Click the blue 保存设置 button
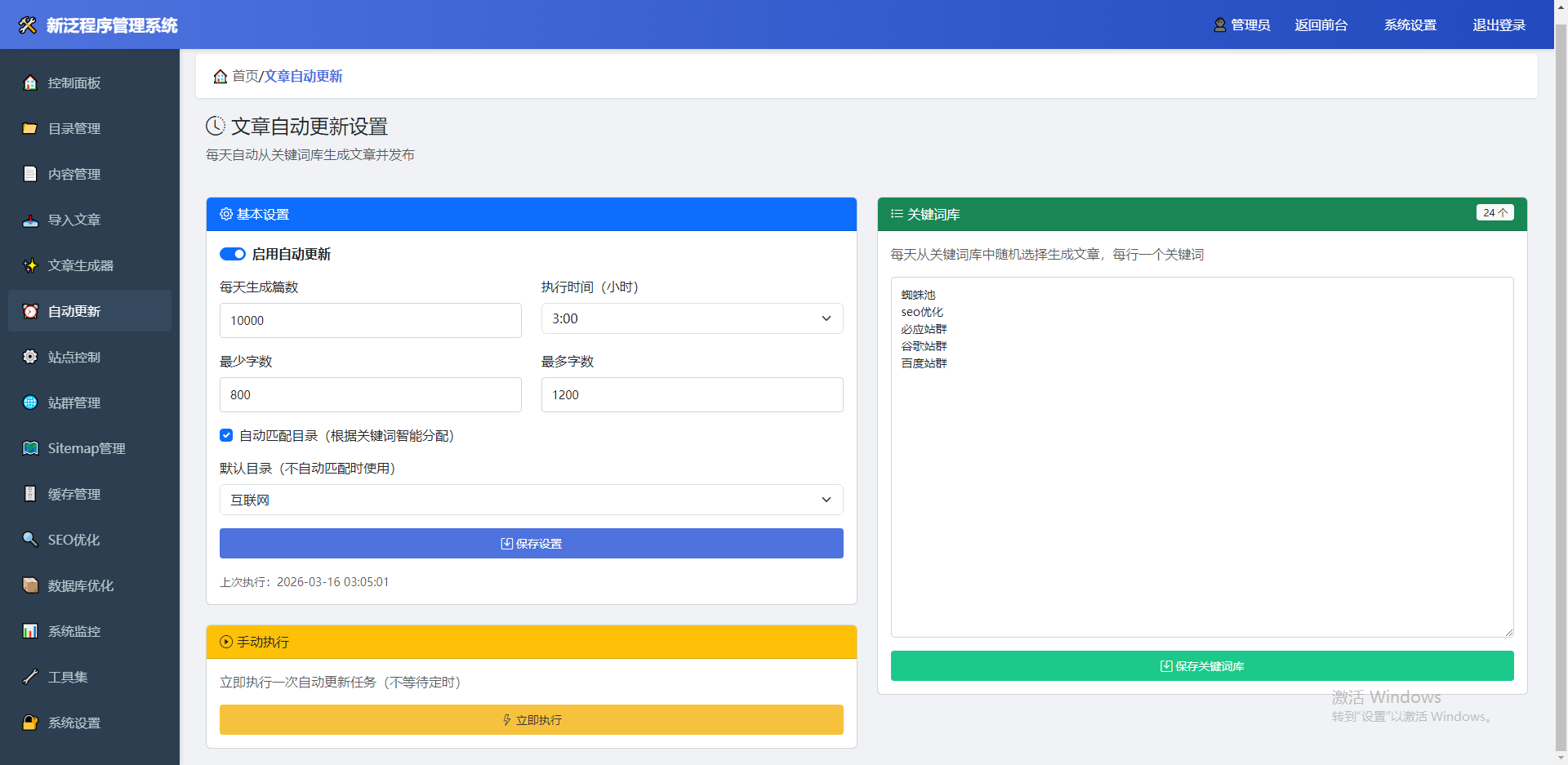The width and height of the screenshot is (1568, 765). click(531, 544)
